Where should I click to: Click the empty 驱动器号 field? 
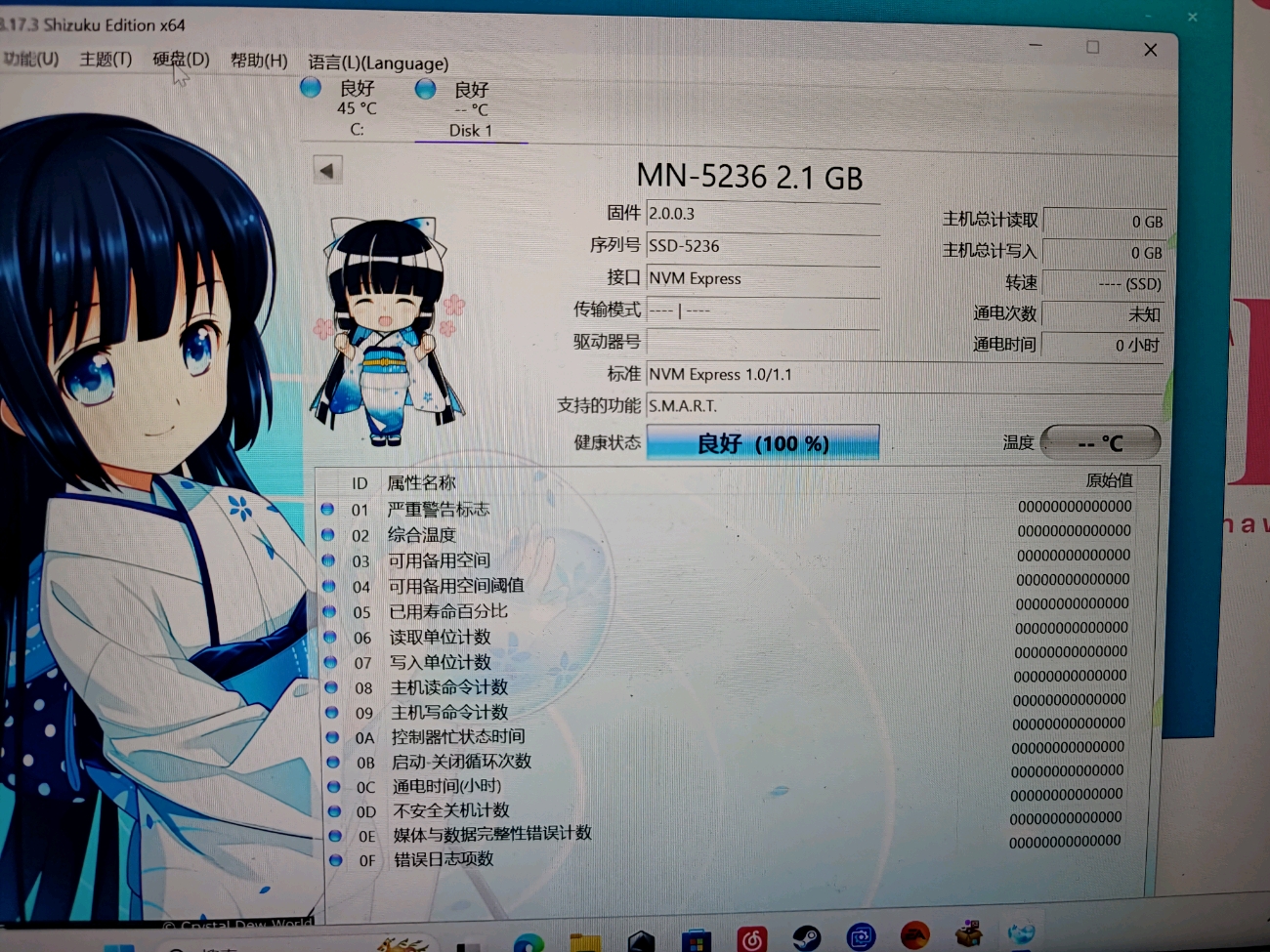763,342
